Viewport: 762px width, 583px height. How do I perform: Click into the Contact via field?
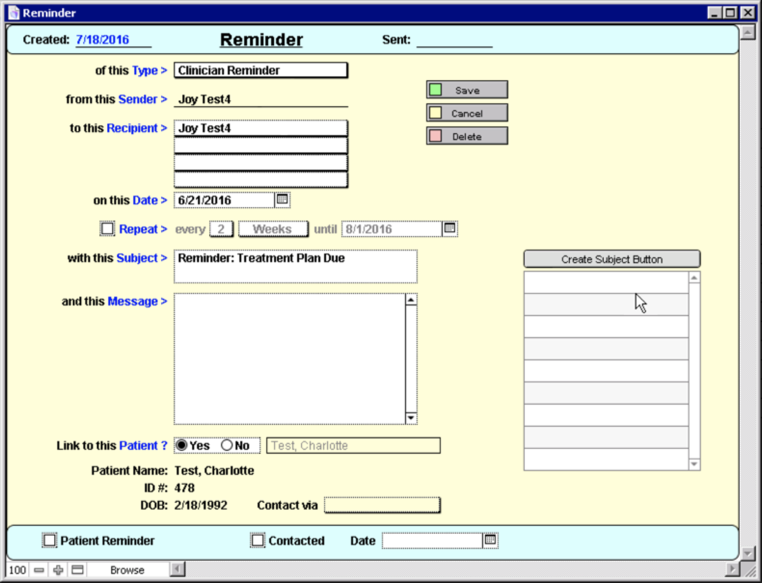(382, 505)
